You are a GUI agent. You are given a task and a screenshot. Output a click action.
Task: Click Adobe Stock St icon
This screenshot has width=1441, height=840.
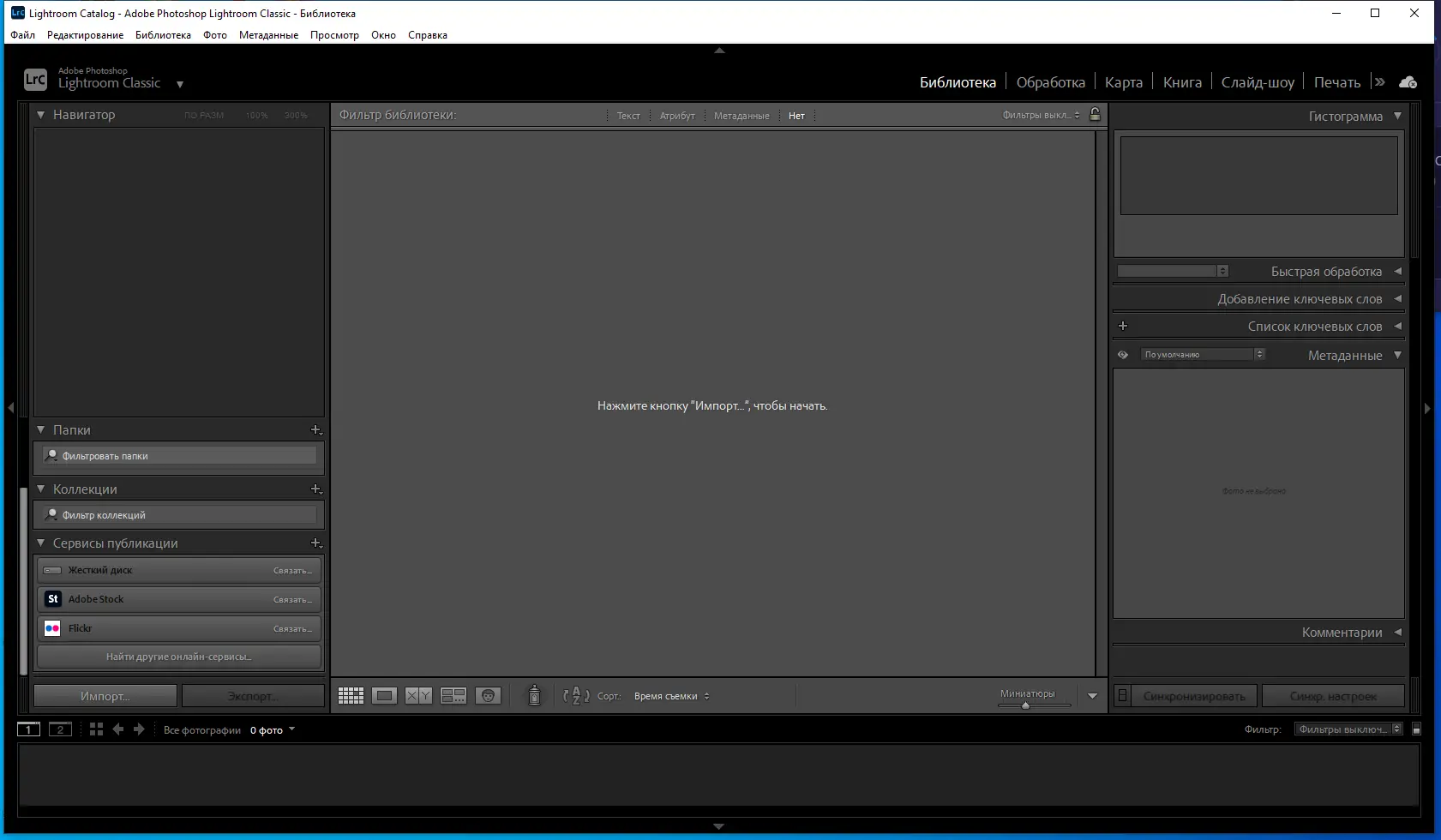[x=52, y=599]
